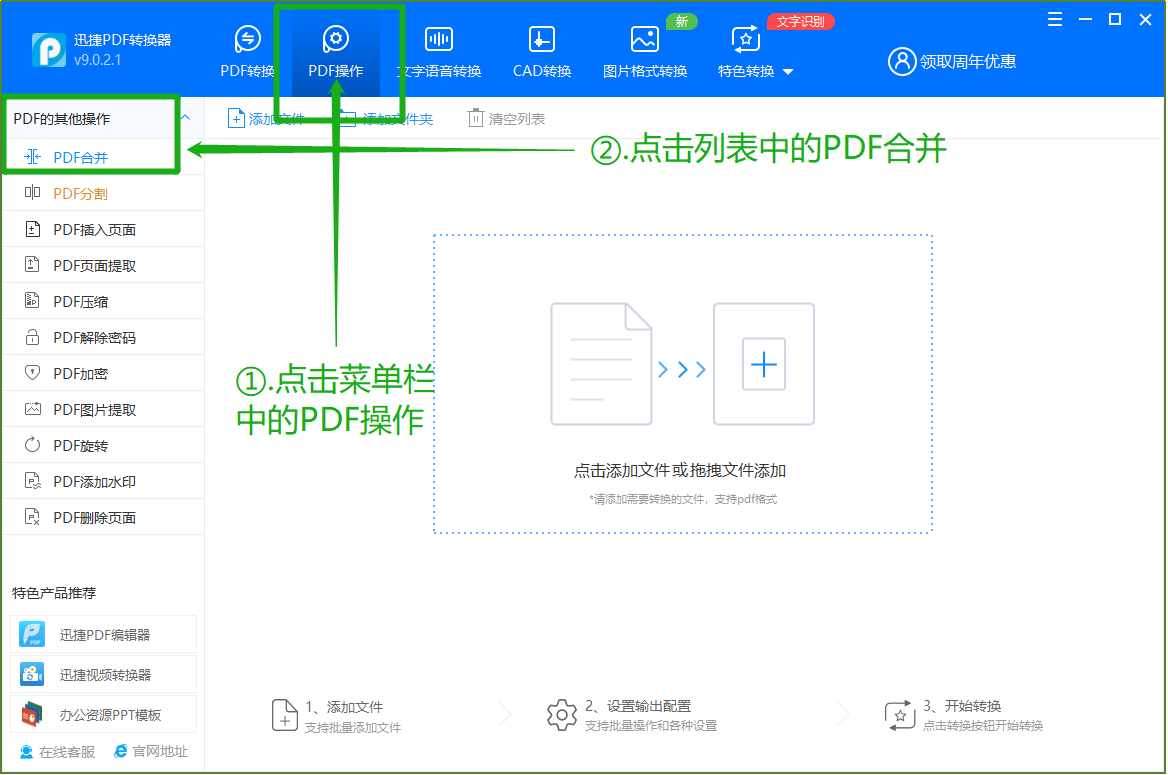Screen dimensions: 1168x775
Task: Switch to CAD转换 tab
Action: pyautogui.click(x=541, y=52)
